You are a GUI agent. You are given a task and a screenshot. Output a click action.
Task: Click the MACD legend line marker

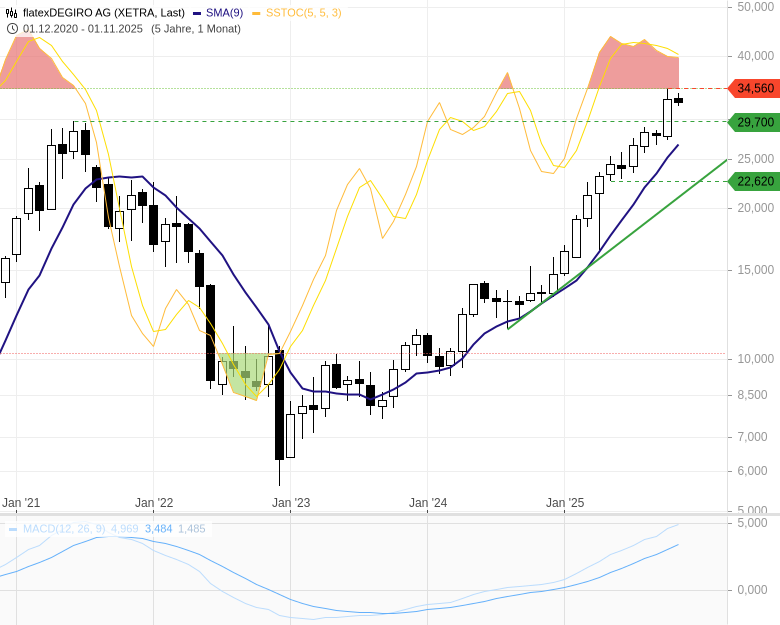[x=13, y=529]
